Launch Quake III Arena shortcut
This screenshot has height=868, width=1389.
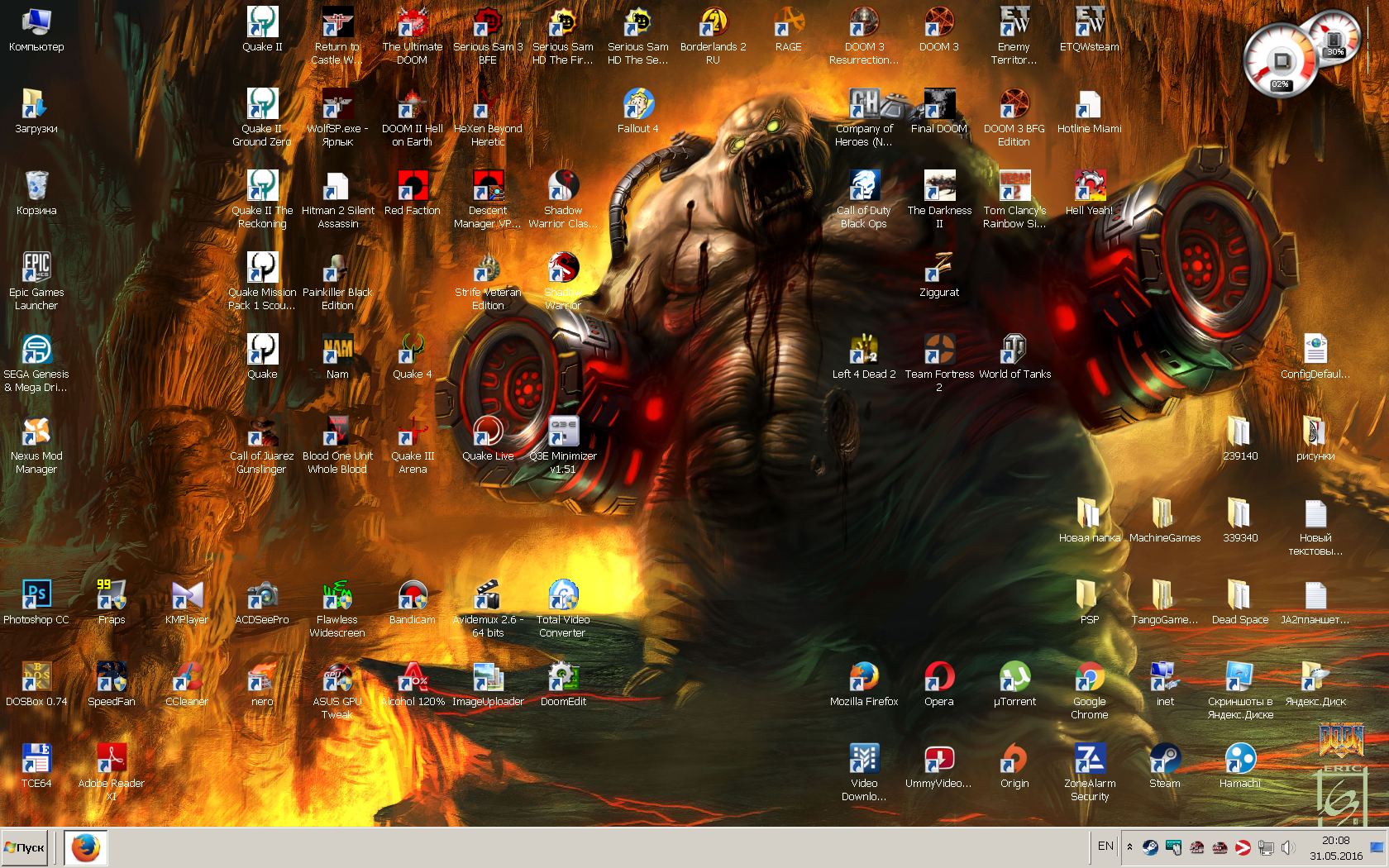click(x=413, y=445)
